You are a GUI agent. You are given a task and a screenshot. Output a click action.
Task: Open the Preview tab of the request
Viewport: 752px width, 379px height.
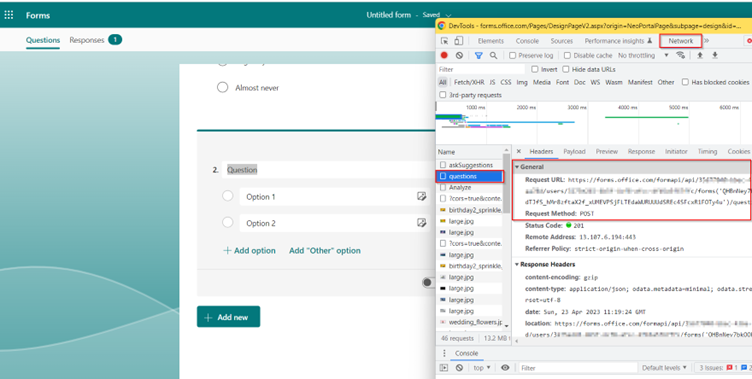(607, 152)
